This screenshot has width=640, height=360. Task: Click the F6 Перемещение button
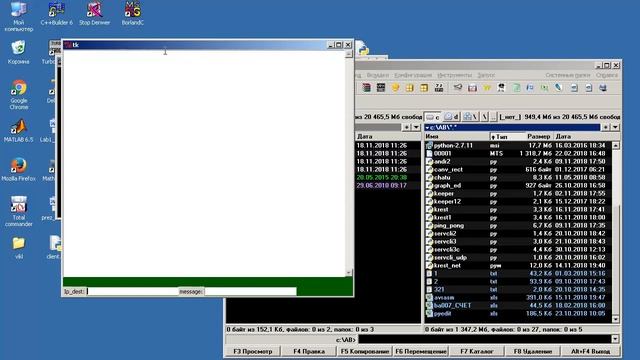420,351
